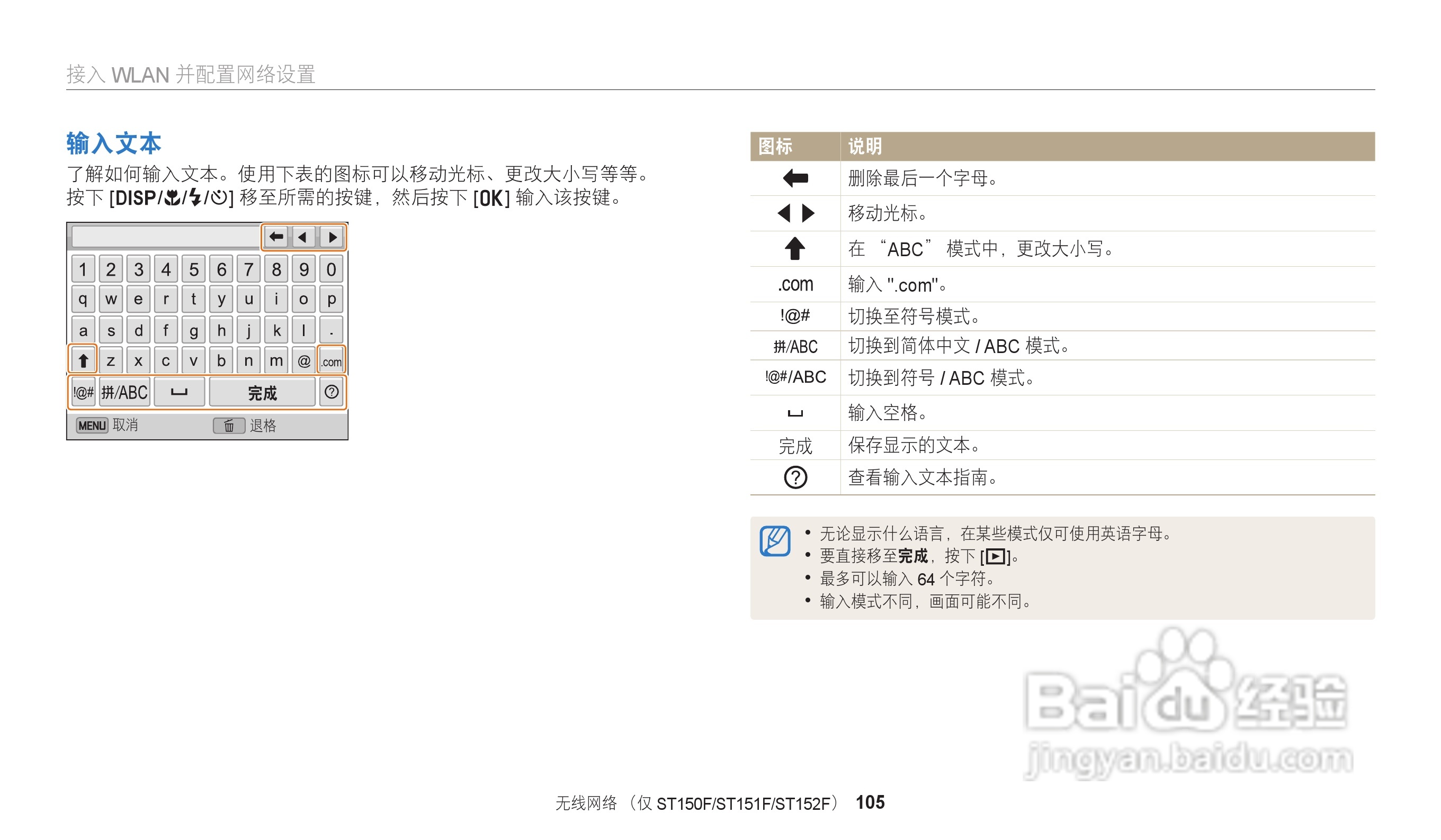The width and height of the screenshot is (1441, 840).
Task: Move cursor left with left triangle key
Action: point(303,237)
